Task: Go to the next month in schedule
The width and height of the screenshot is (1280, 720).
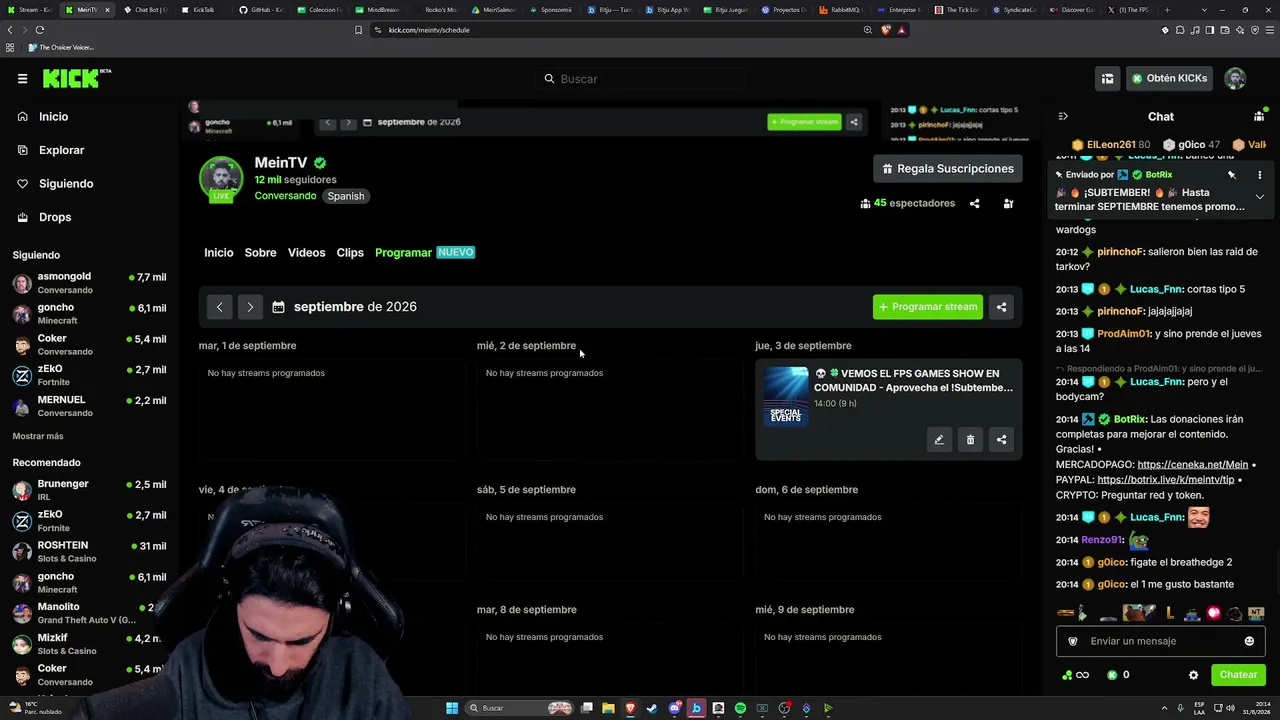Action: [250, 307]
